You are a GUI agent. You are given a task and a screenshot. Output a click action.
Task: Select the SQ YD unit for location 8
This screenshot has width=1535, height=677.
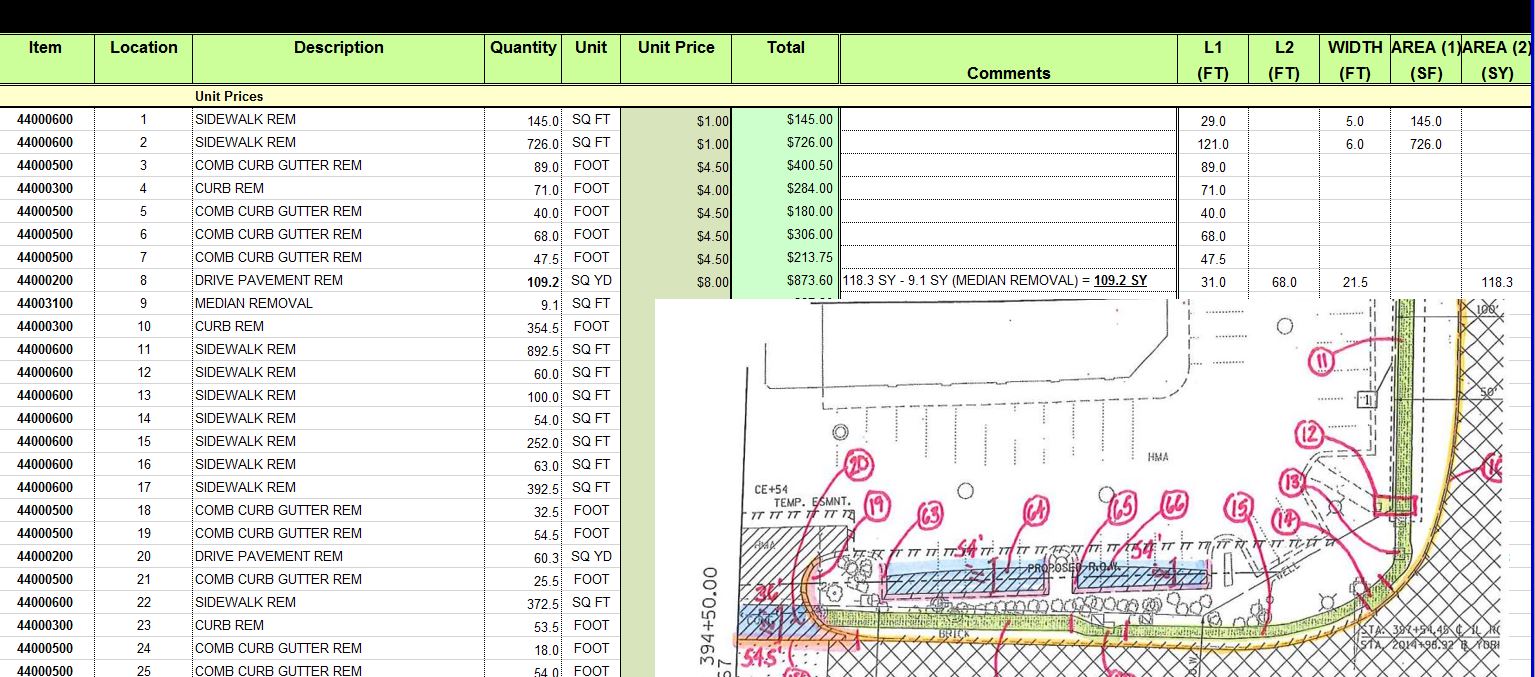tap(591, 280)
